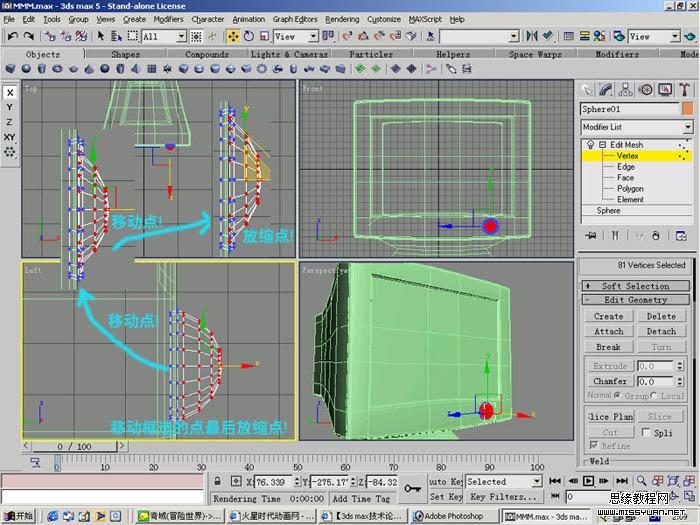Screen dimensions: 700x525
Task: Collapse the Edit Mesh stack entry
Action: [x=602, y=145]
